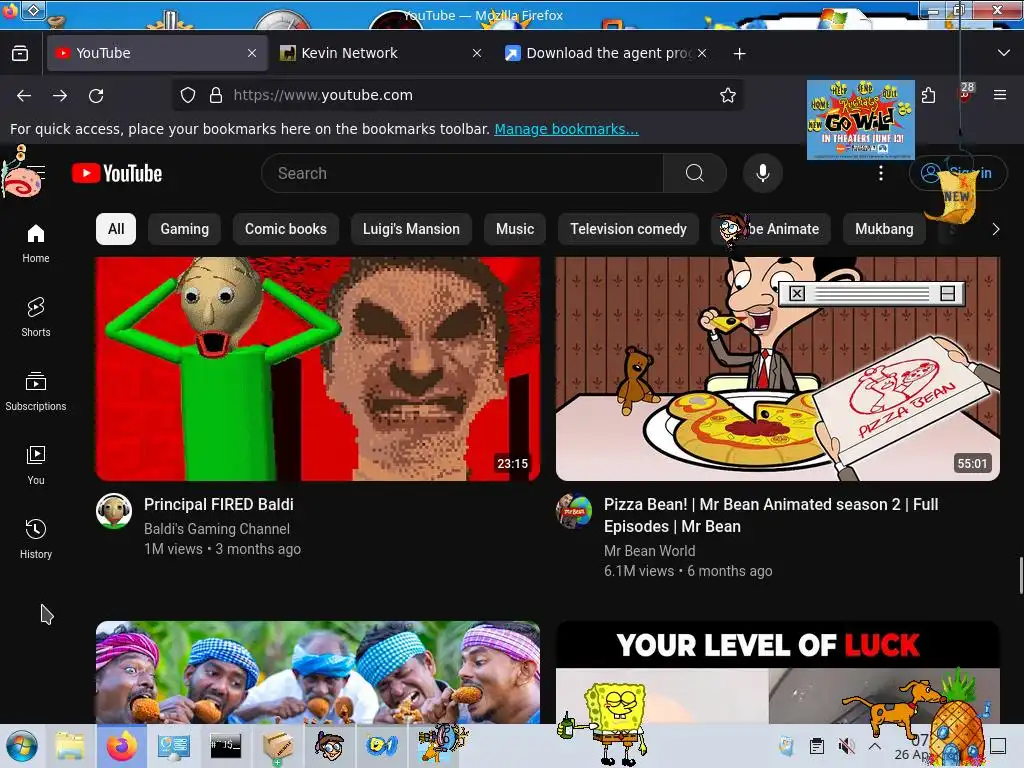The image size is (1024, 768).
Task: Open YouTube settings three-dot menu
Action: pos(881,173)
